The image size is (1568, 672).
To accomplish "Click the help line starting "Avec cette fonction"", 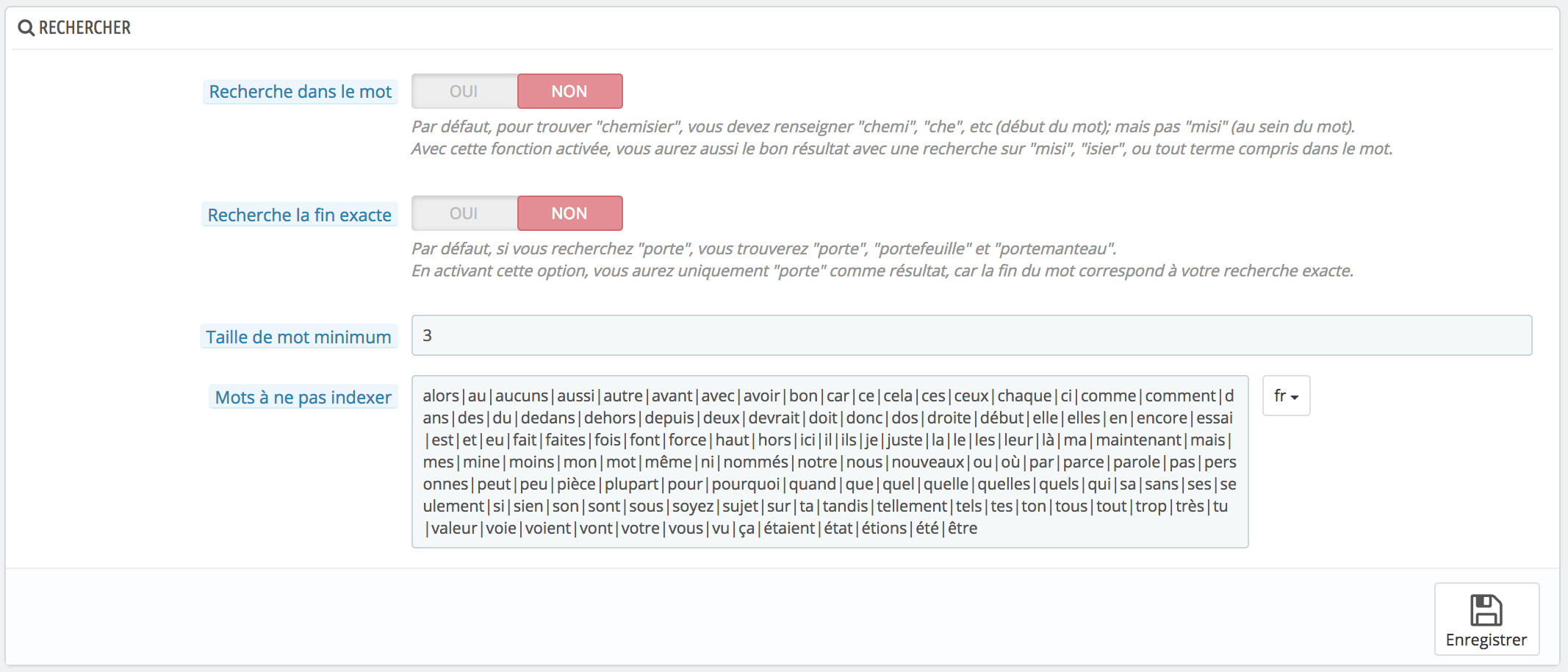I will 901,149.
